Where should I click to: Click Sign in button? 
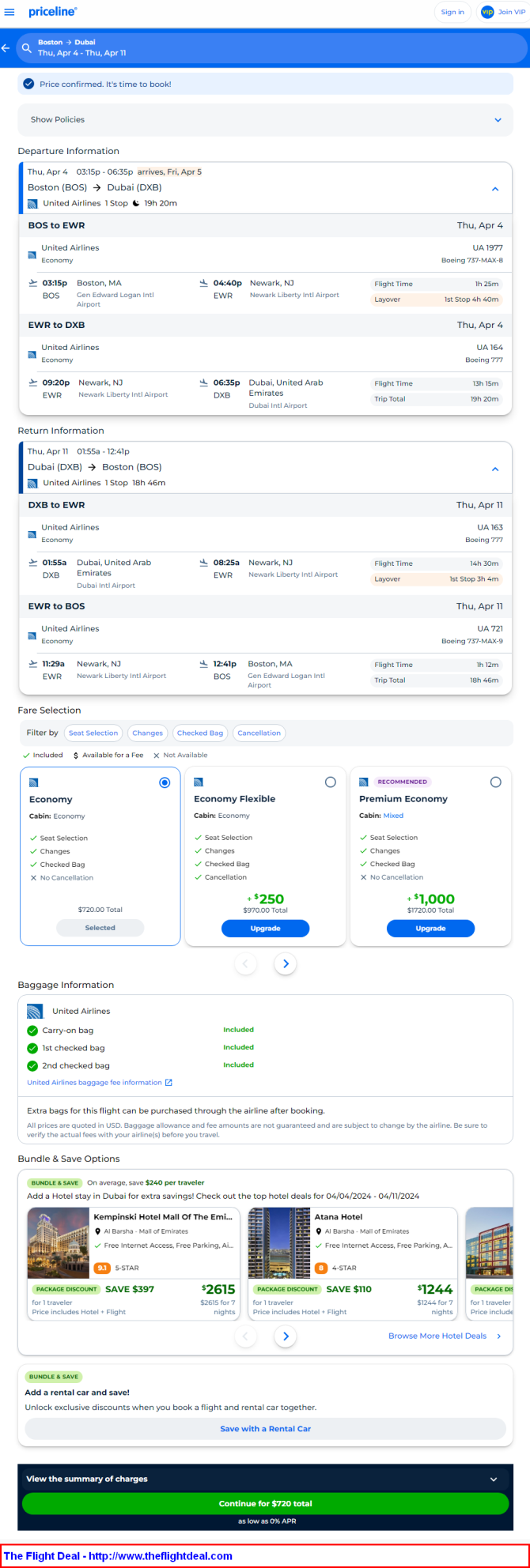click(x=452, y=12)
